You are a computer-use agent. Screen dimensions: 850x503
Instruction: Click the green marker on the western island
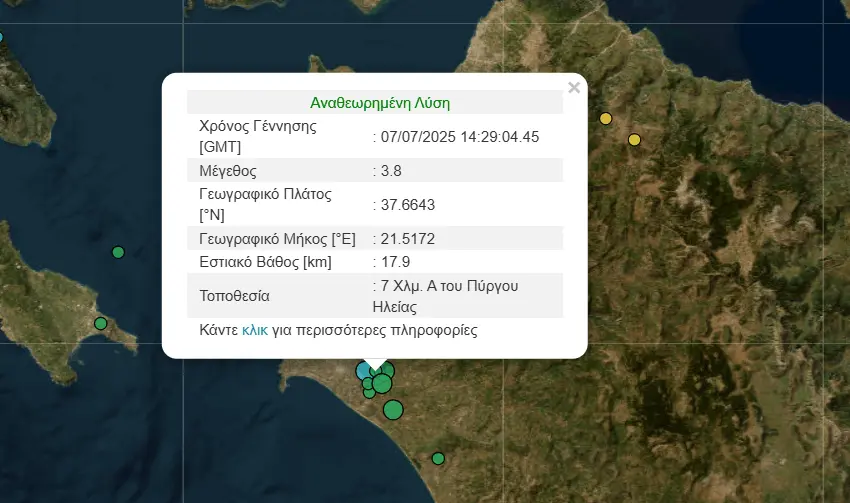pos(100,323)
